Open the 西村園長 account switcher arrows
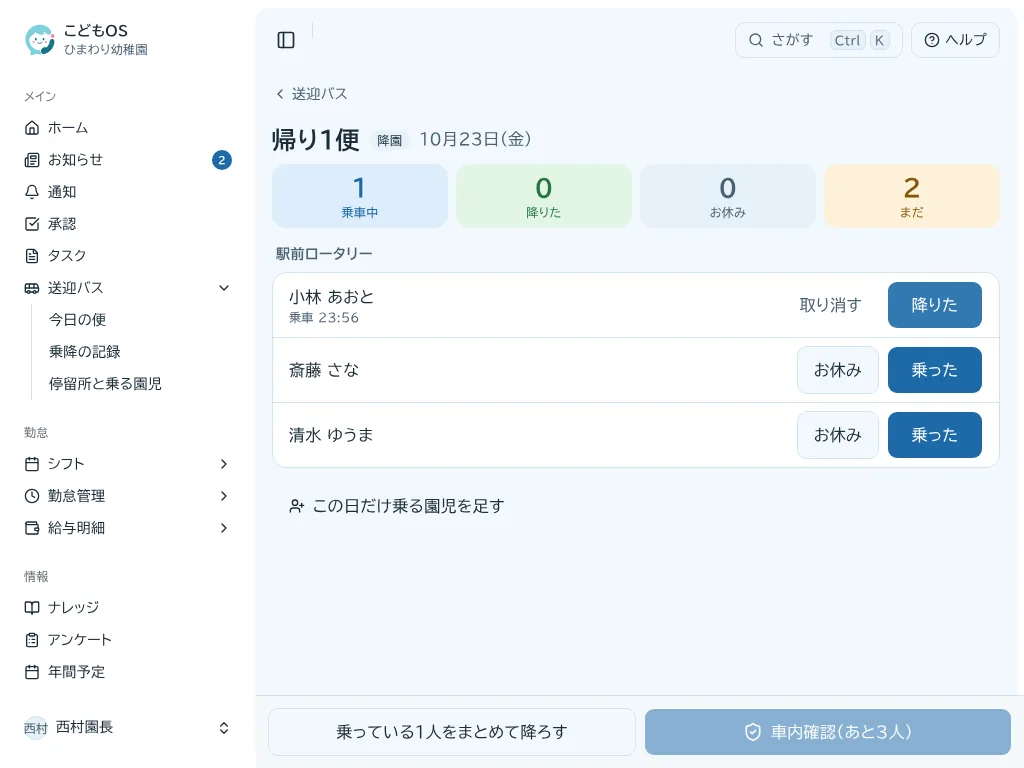 click(224, 728)
